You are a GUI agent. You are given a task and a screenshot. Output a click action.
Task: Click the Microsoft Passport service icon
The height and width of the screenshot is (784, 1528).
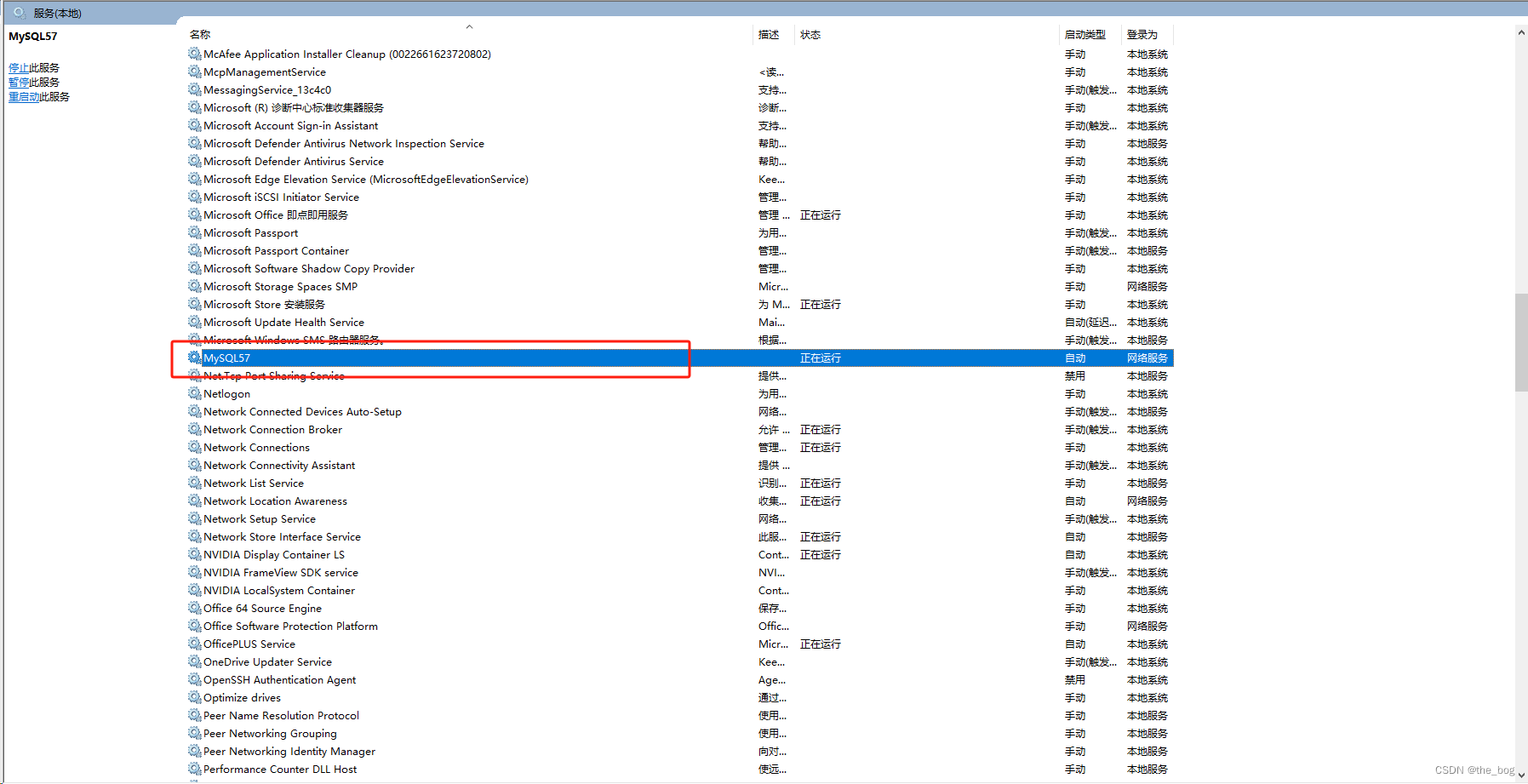194,232
